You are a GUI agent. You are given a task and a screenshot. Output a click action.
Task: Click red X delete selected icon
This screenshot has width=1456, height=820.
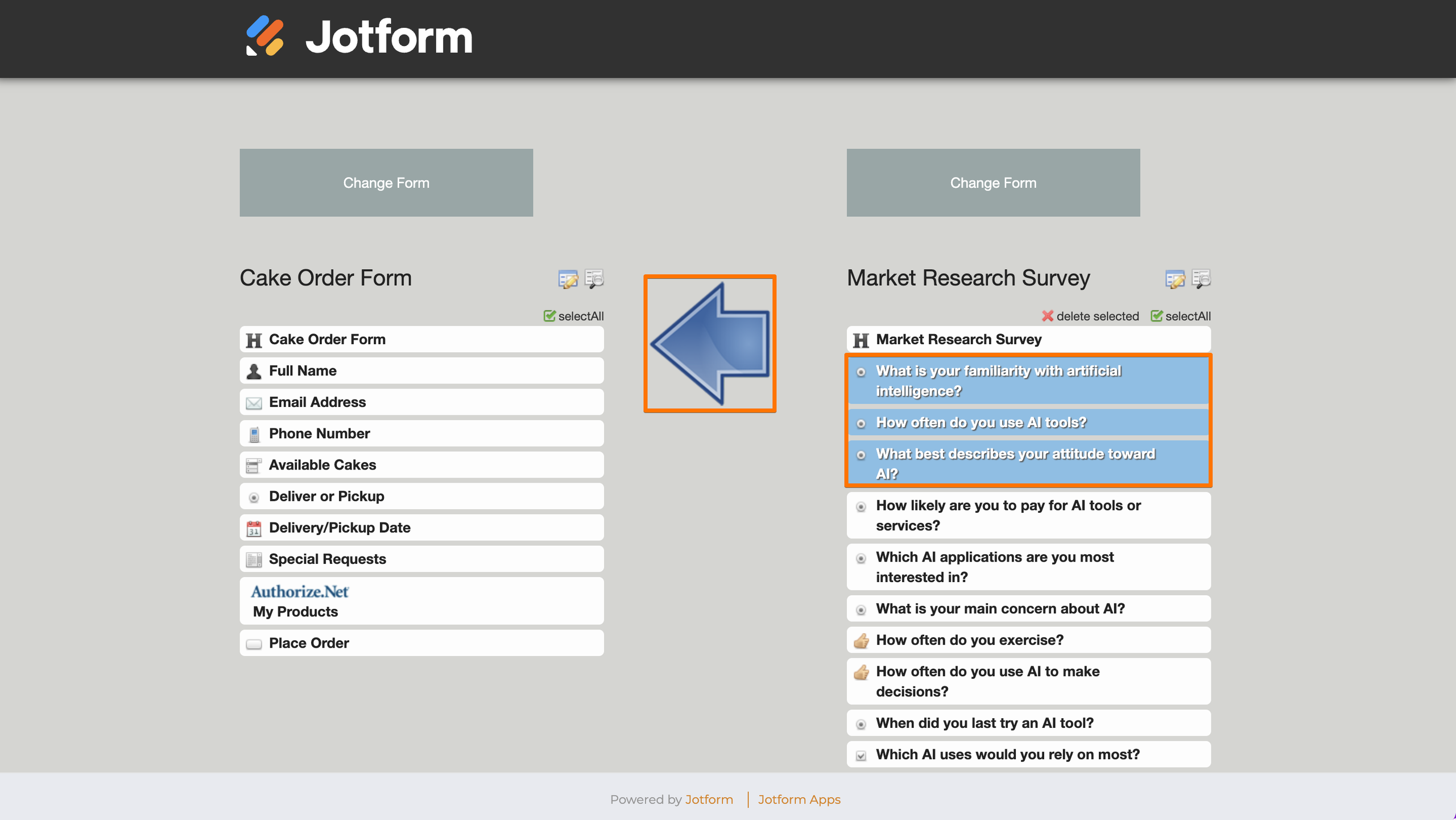1047,316
